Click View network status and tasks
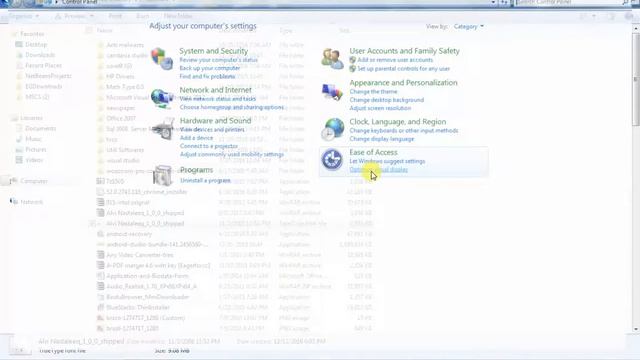This screenshot has width=640, height=360. click(x=218, y=99)
